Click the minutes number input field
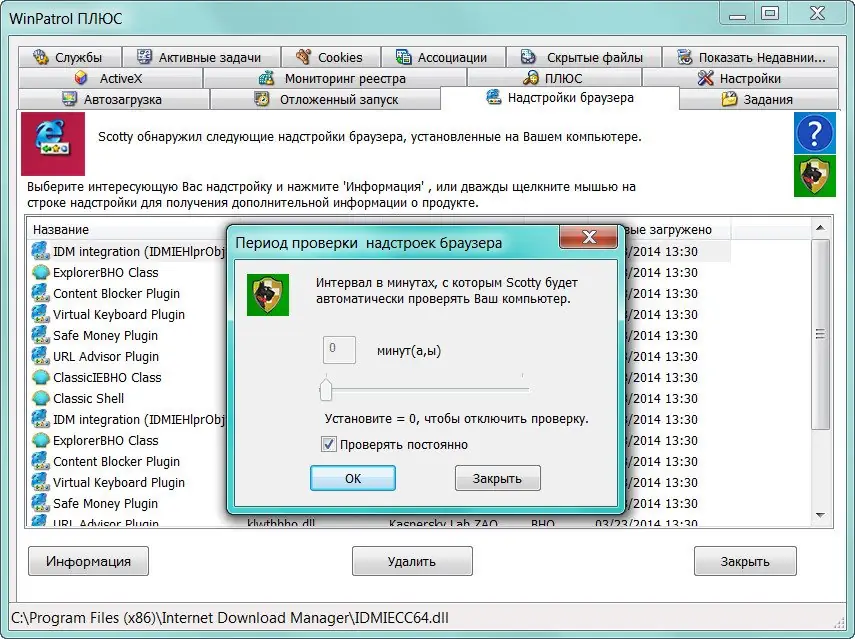The height and width of the screenshot is (639, 855). 339,350
